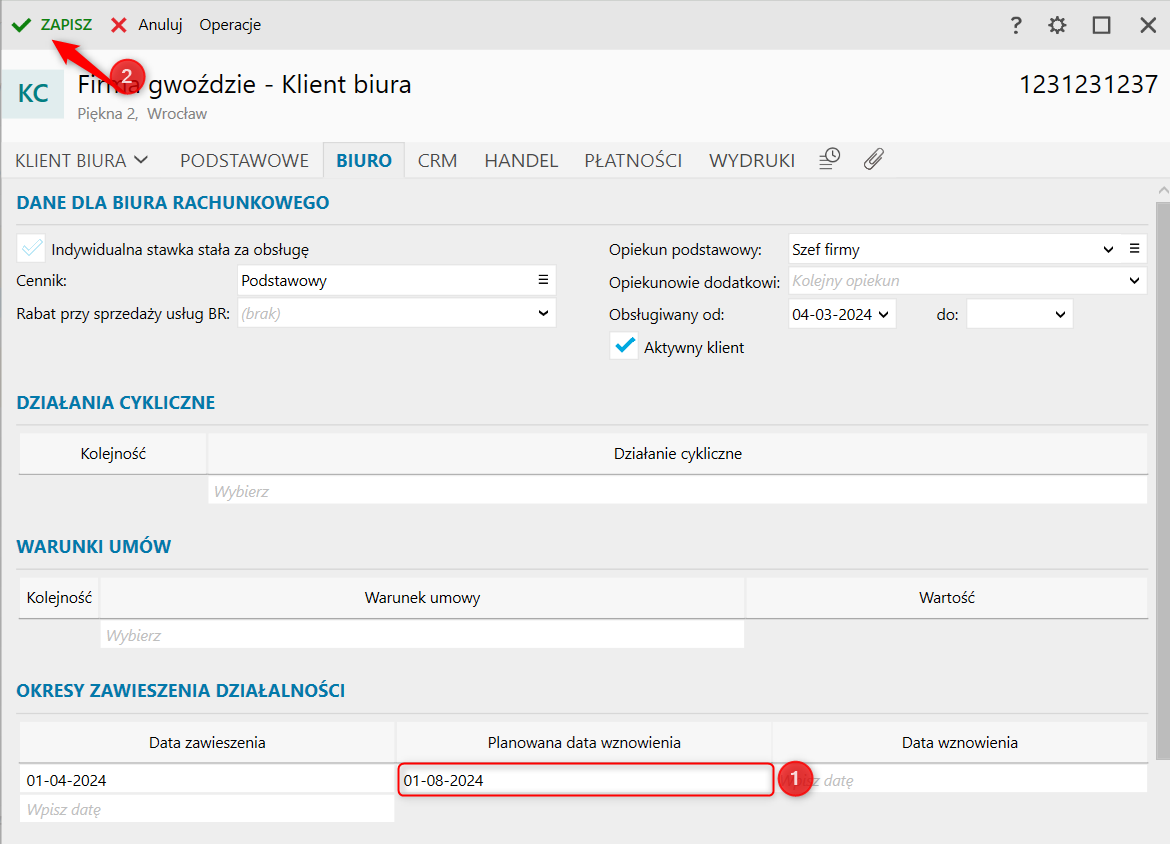Open the history log icon tab
Image resolution: width=1170 pixels, height=844 pixels.
[829, 160]
